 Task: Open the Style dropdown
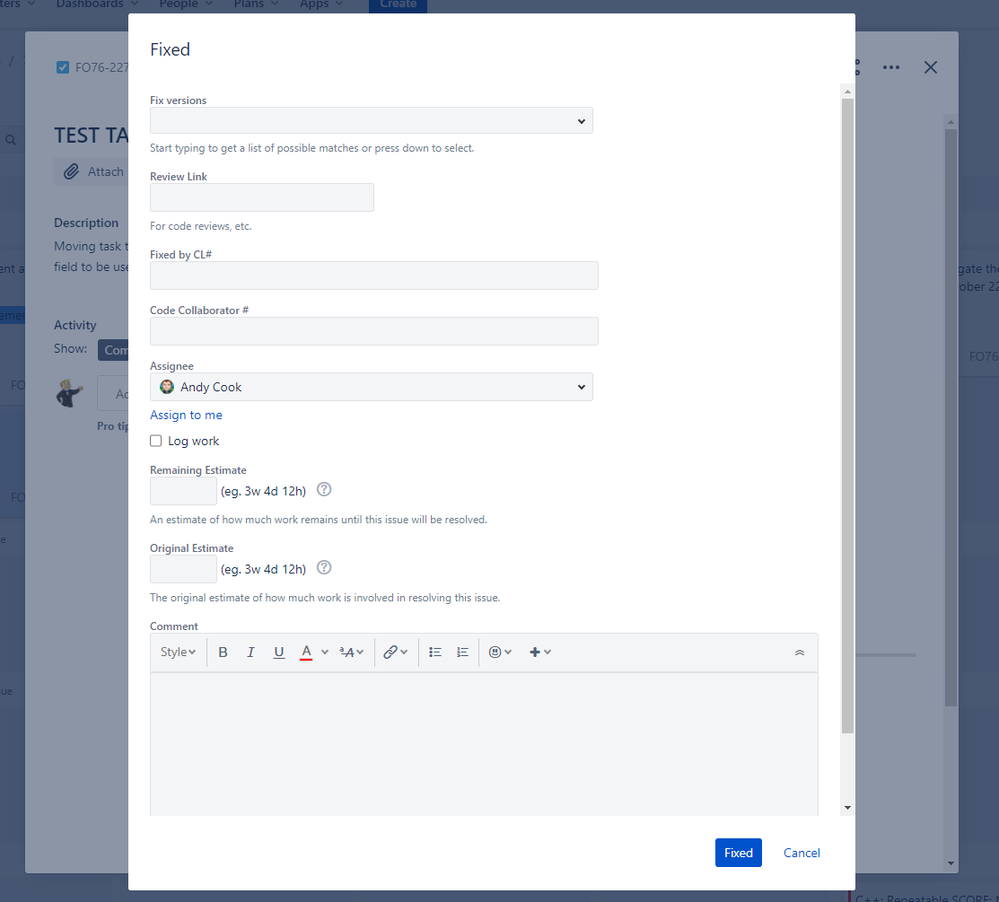tap(178, 652)
